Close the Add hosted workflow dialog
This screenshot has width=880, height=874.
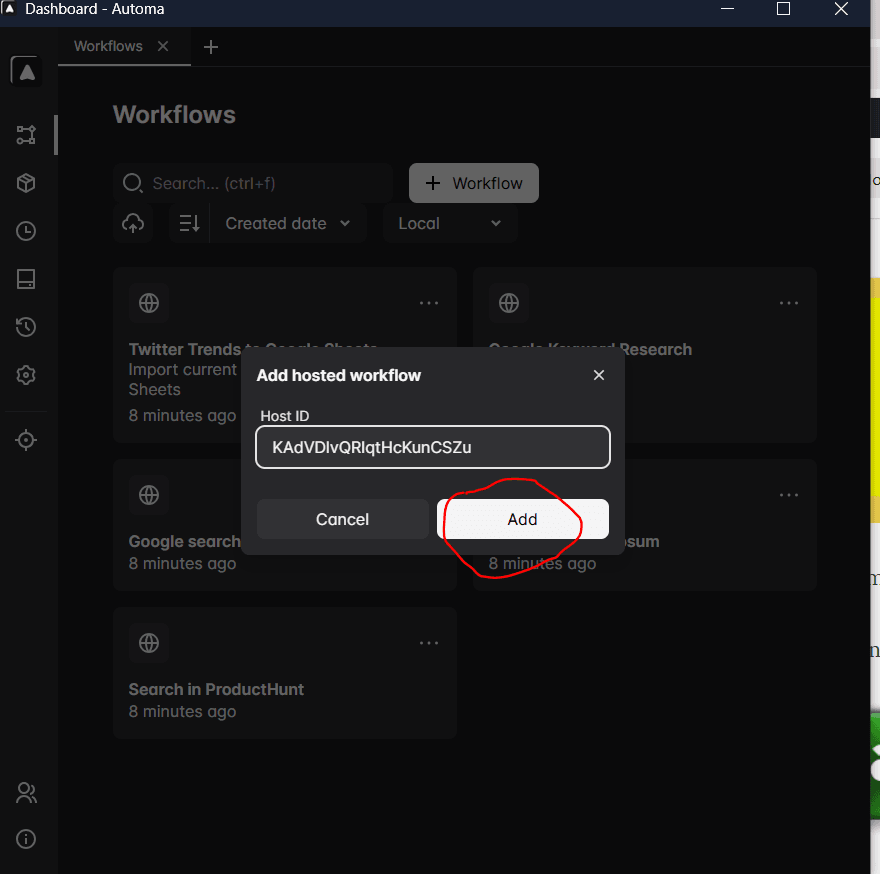[x=599, y=375]
